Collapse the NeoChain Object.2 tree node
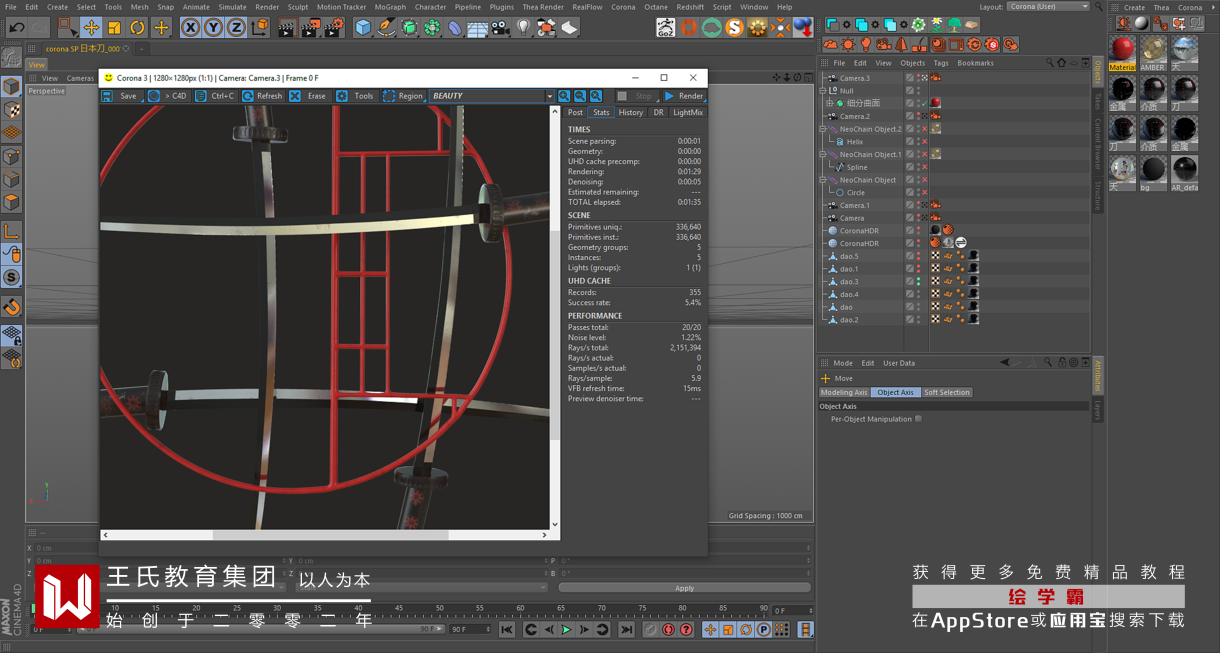The image size is (1220, 653). pyautogui.click(x=823, y=129)
